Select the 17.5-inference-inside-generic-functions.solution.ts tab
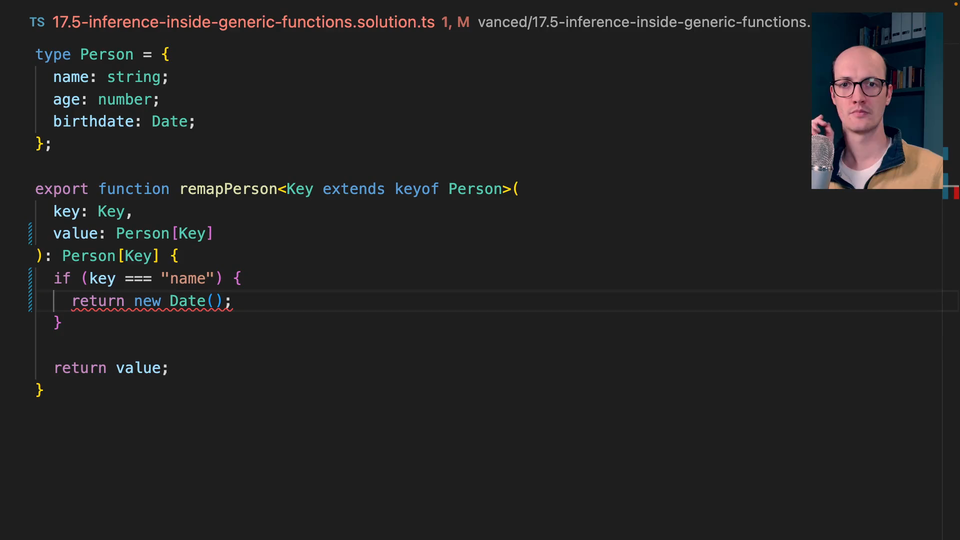 243,22
